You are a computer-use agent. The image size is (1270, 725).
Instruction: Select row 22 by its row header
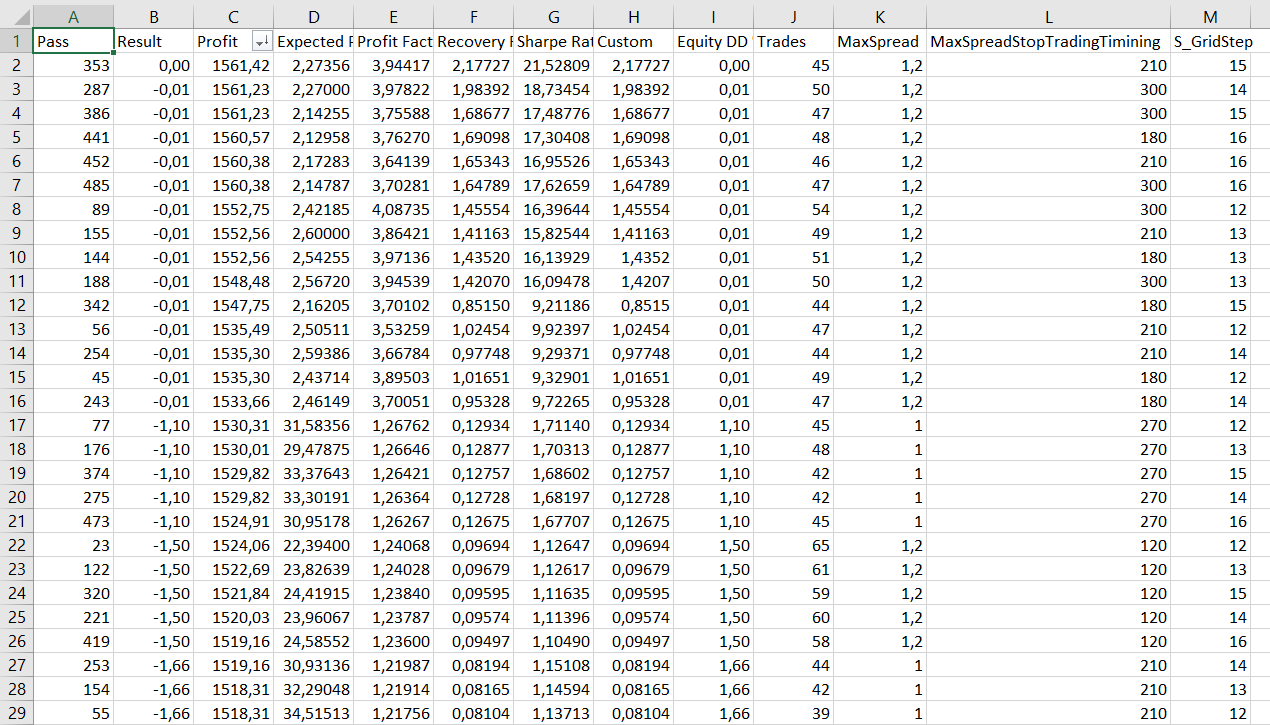[16, 545]
